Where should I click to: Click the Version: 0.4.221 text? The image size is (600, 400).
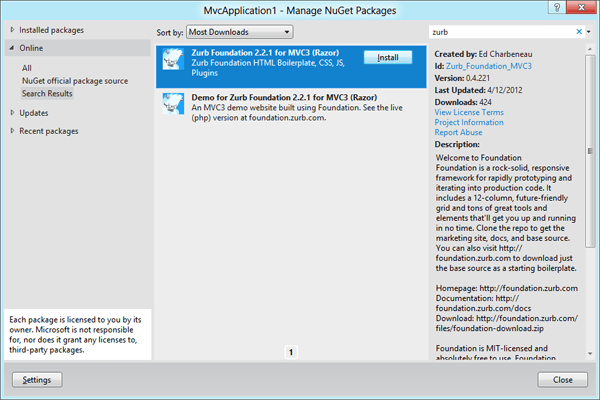click(x=462, y=78)
